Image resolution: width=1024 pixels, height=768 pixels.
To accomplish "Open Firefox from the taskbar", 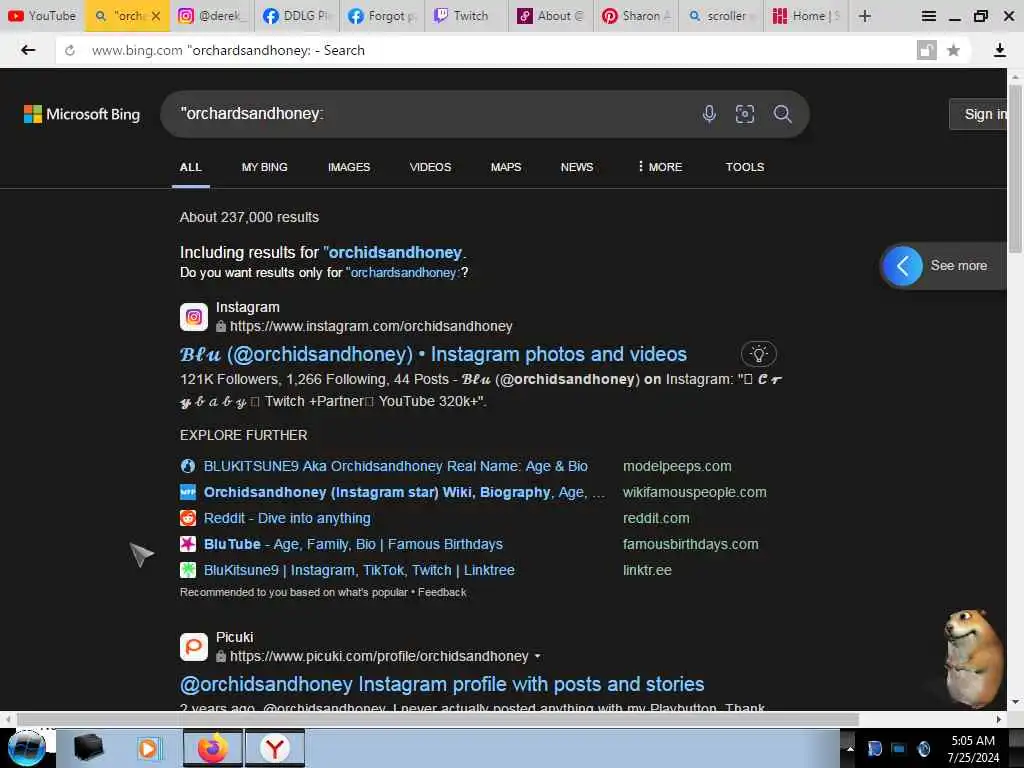I will tap(212, 748).
